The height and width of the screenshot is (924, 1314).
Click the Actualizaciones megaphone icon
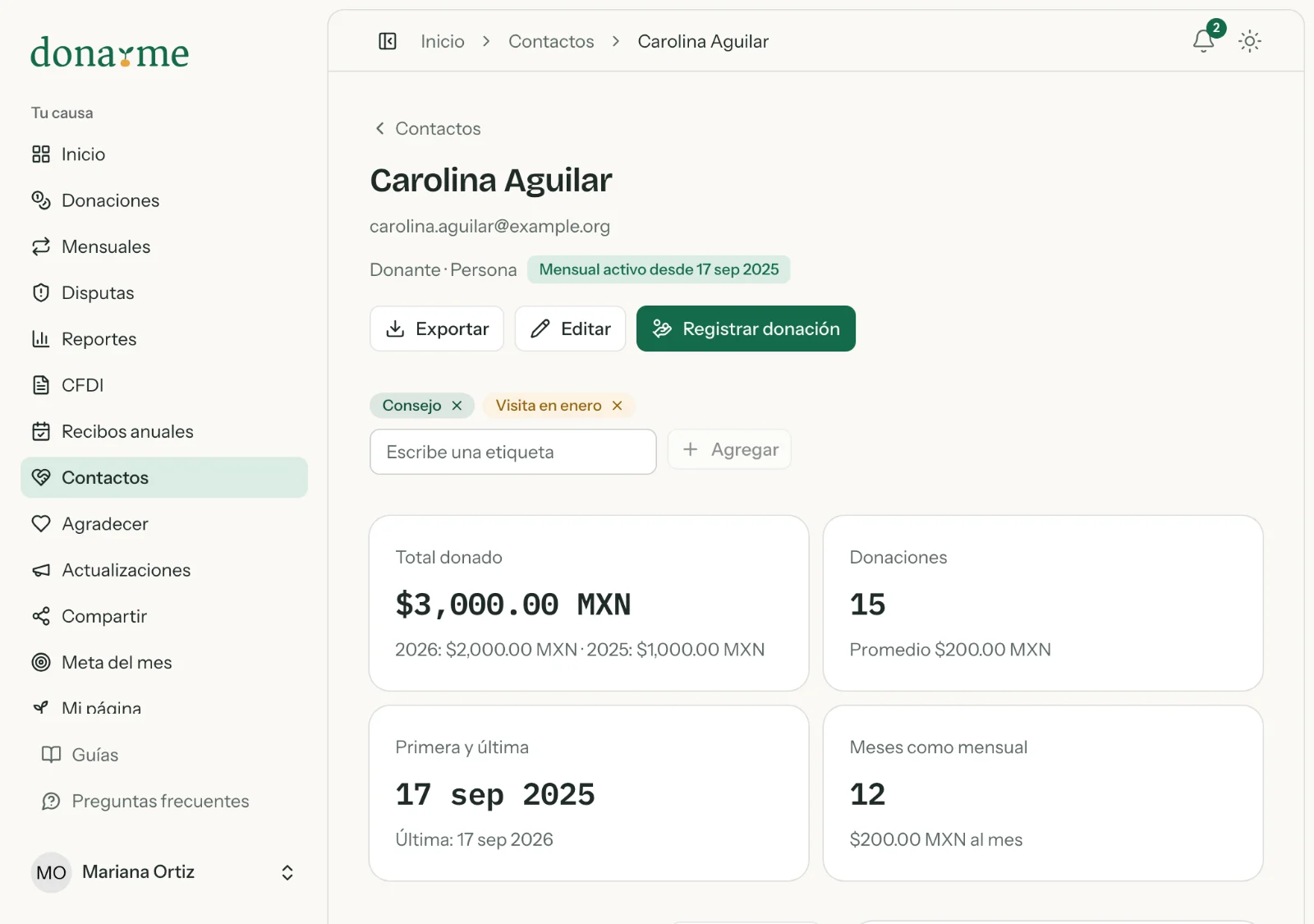[41, 570]
